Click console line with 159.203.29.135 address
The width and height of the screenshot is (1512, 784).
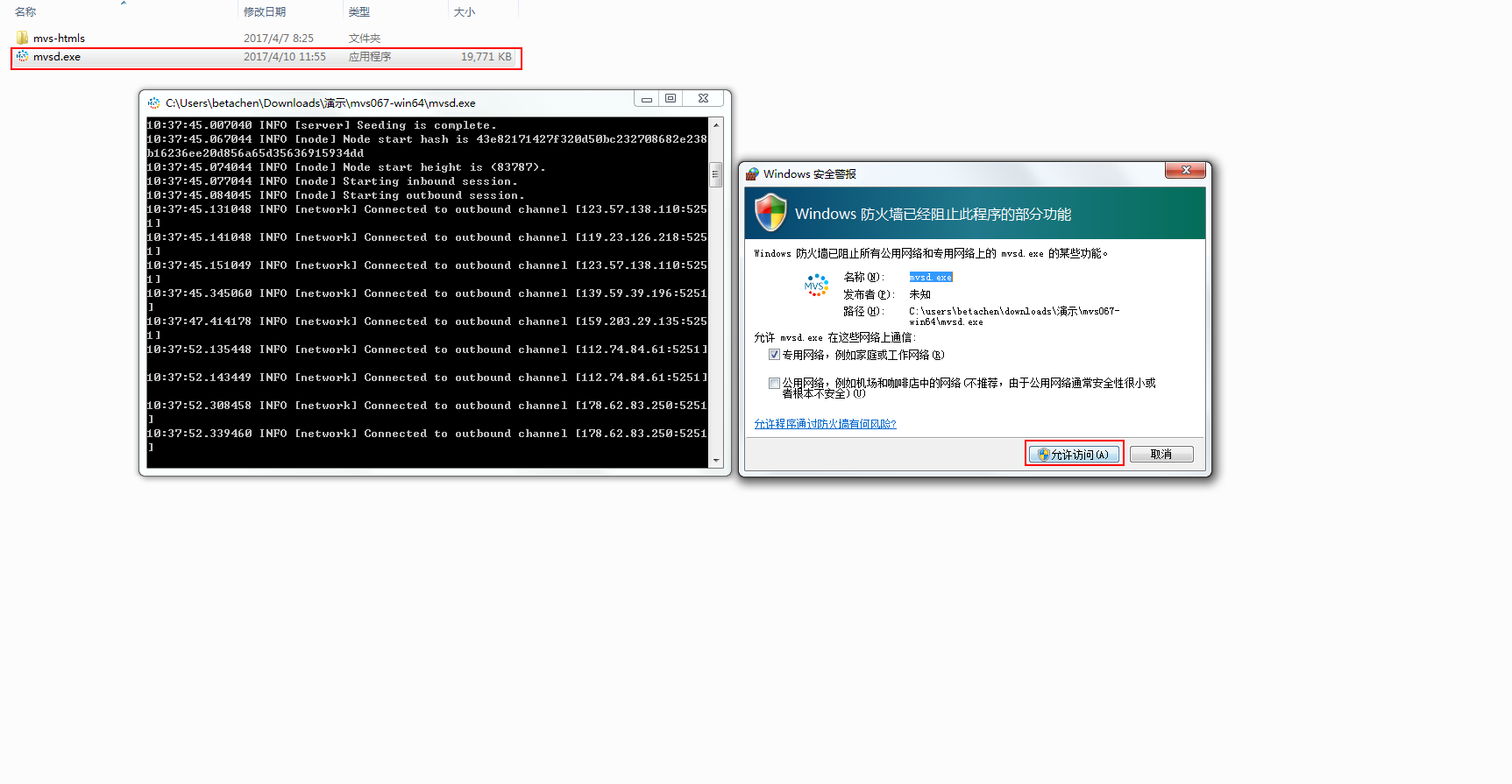[427, 328]
